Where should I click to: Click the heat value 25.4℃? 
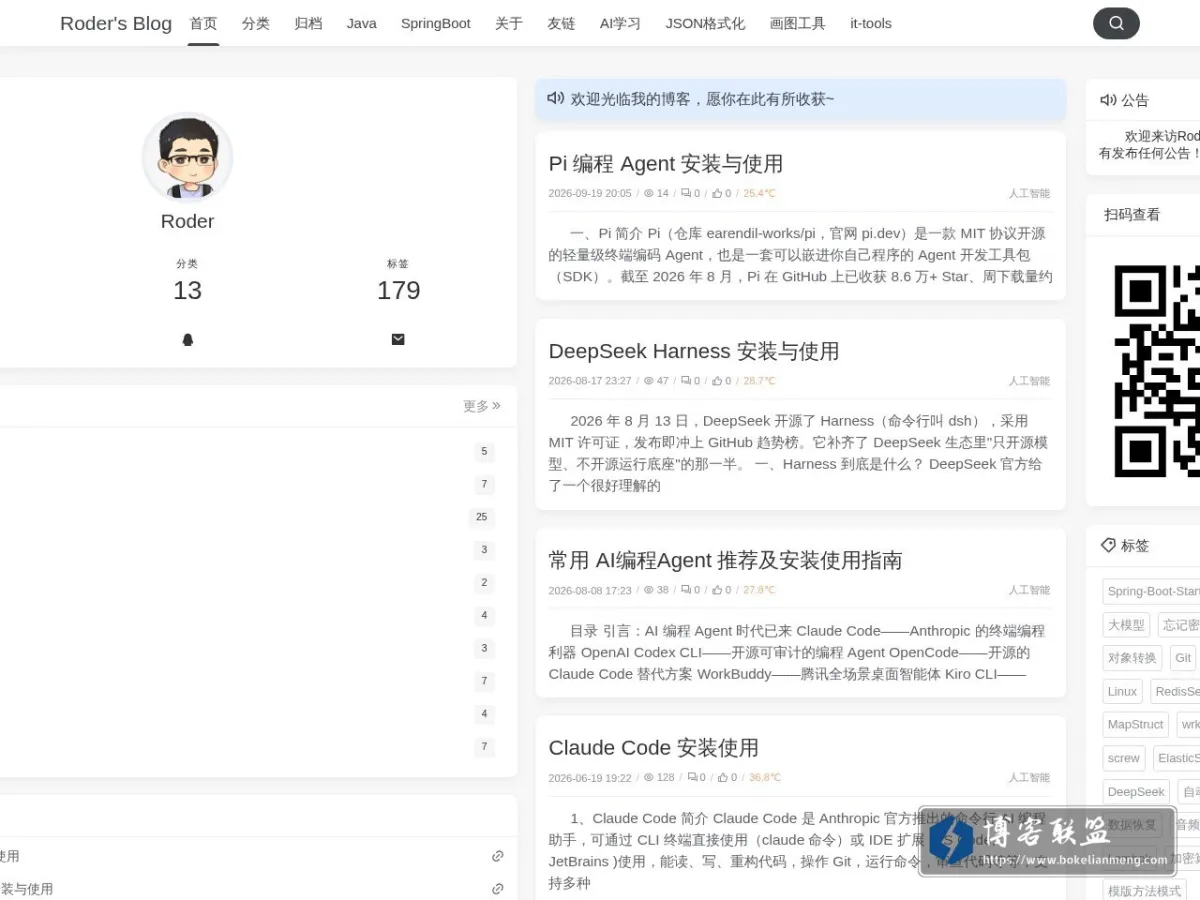pos(759,194)
